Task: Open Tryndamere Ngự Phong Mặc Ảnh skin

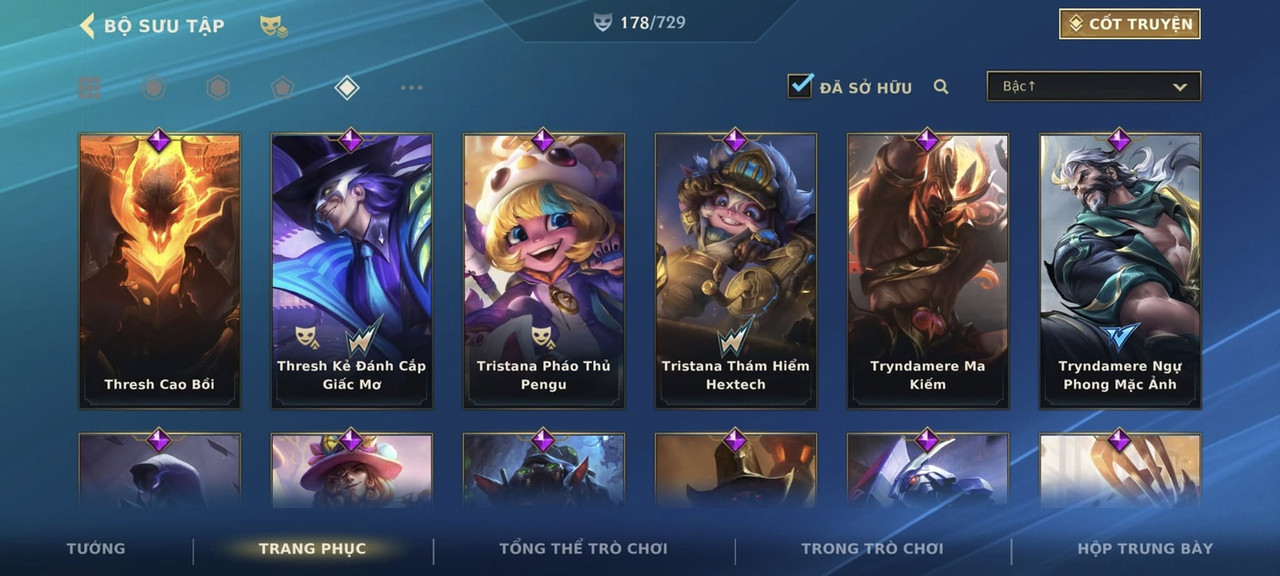Action: tap(1120, 271)
